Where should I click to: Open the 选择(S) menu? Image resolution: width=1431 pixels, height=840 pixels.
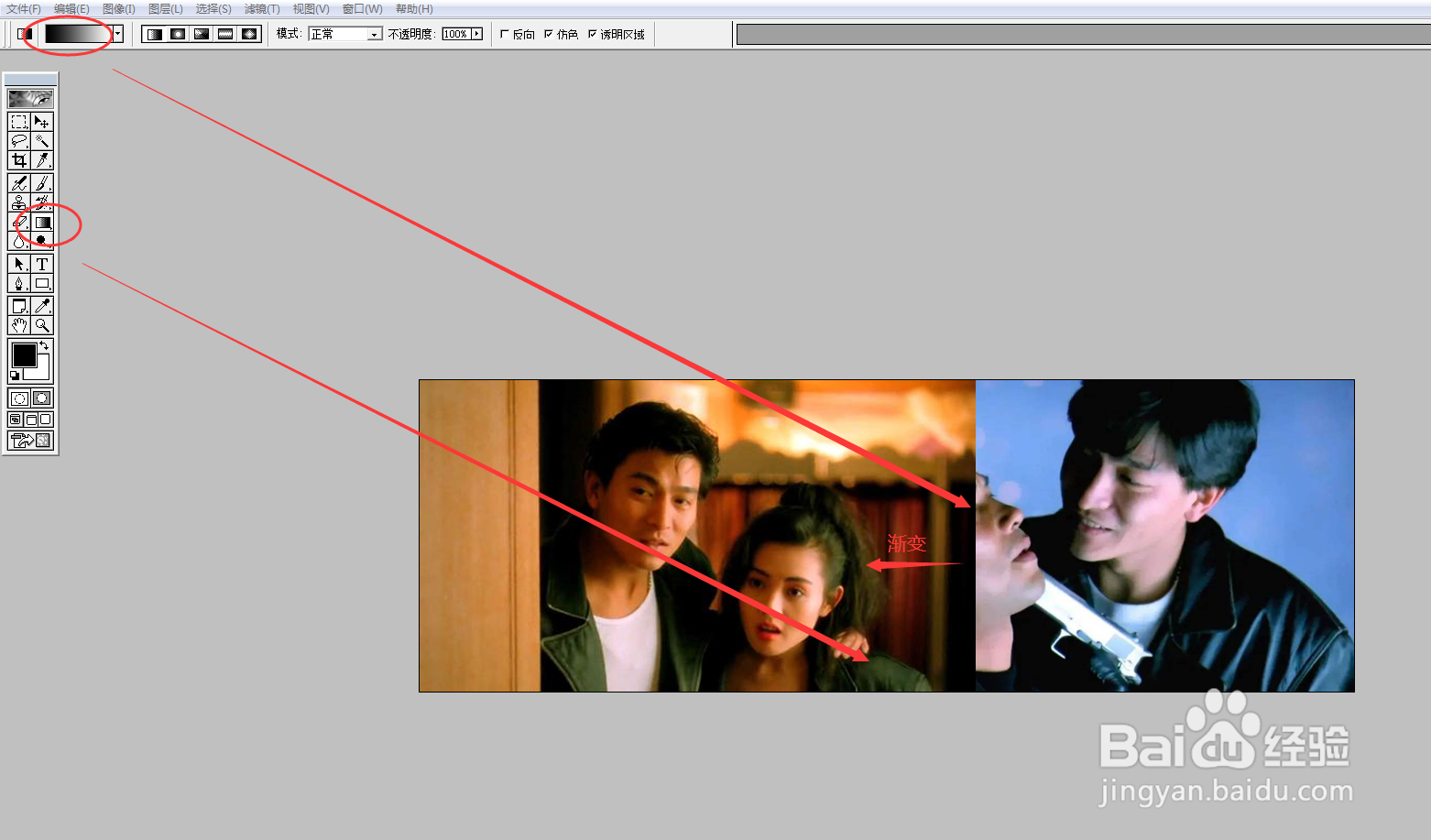point(213,9)
